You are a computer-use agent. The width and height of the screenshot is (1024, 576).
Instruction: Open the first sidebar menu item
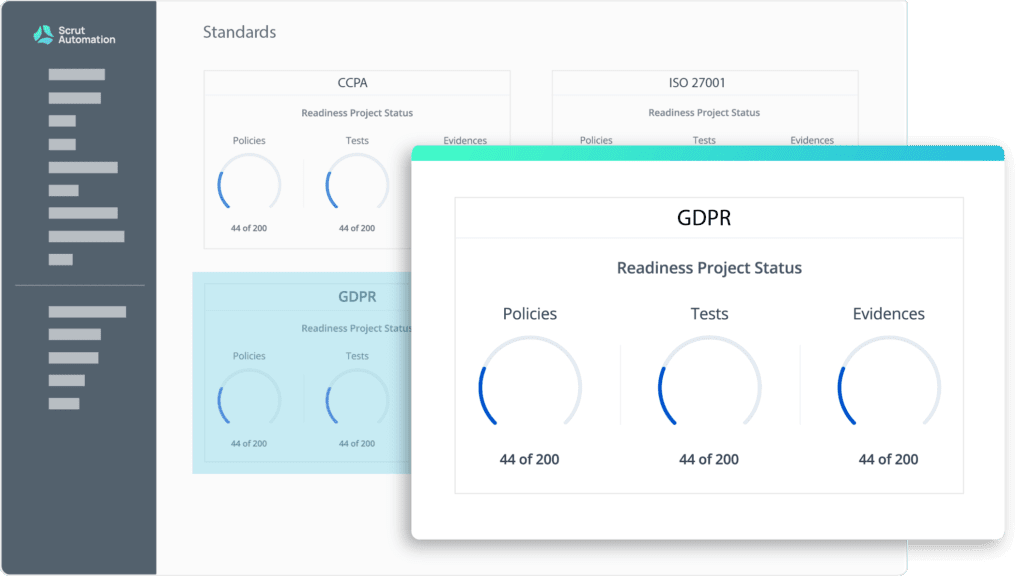[76, 74]
